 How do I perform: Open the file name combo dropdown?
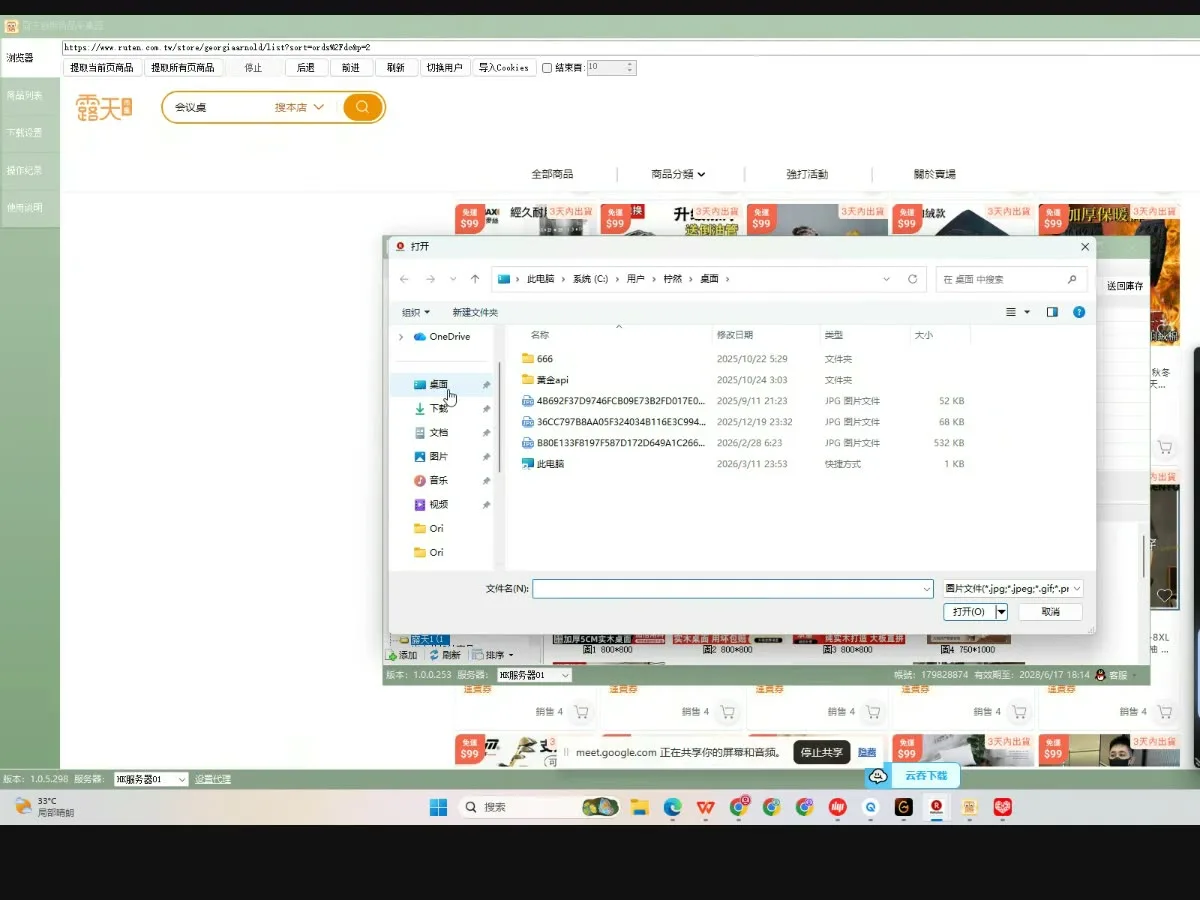coord(925,589)
